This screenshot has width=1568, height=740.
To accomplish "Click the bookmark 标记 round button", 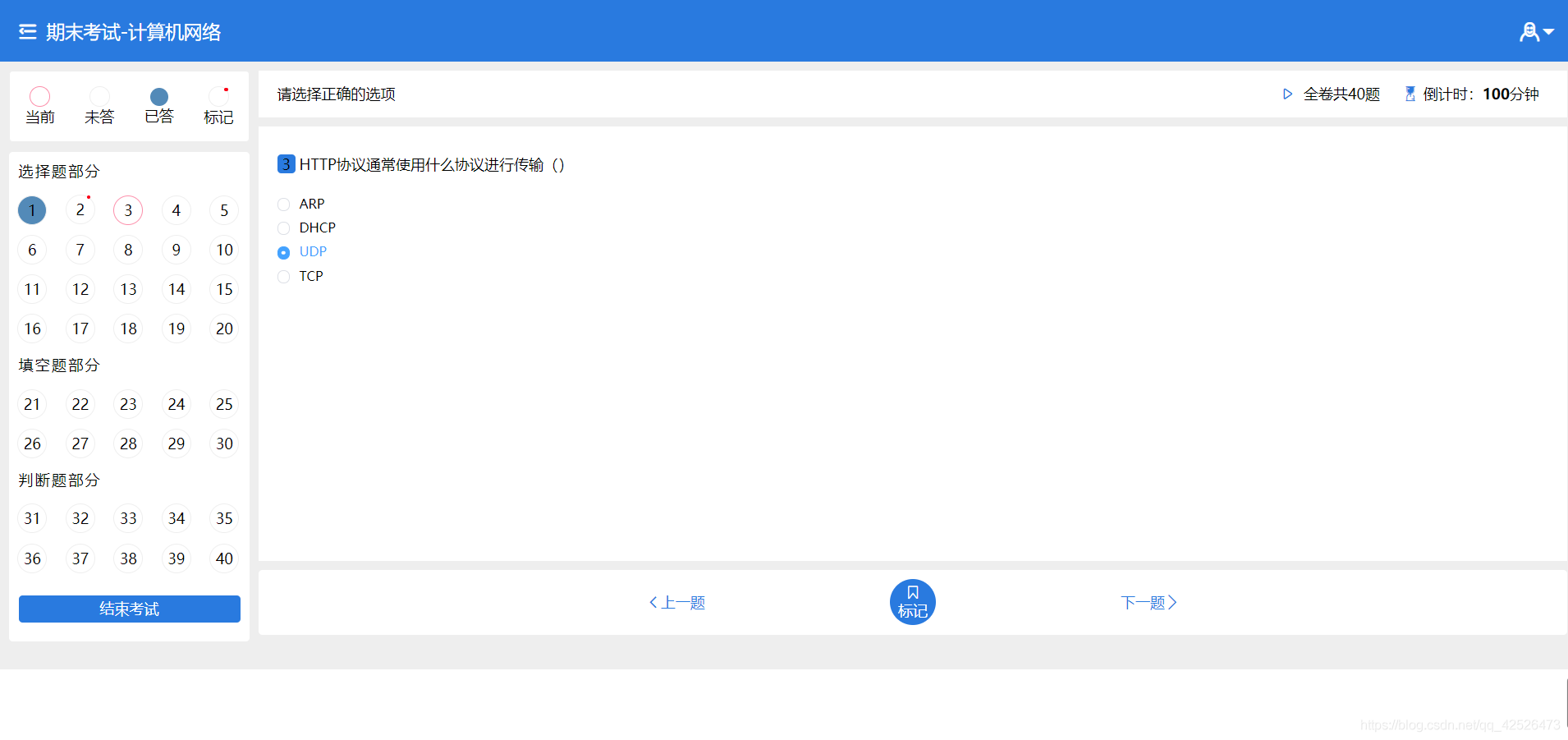I will [912, 602].
